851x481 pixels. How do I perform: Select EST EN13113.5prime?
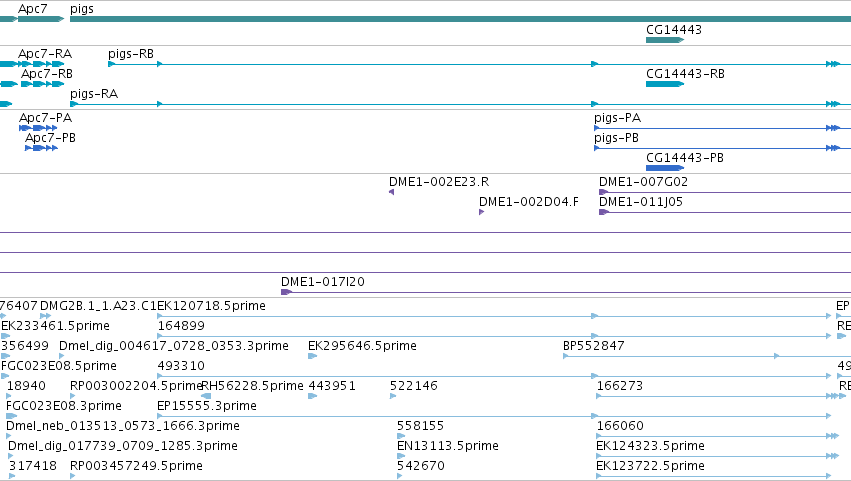(448, 446)
